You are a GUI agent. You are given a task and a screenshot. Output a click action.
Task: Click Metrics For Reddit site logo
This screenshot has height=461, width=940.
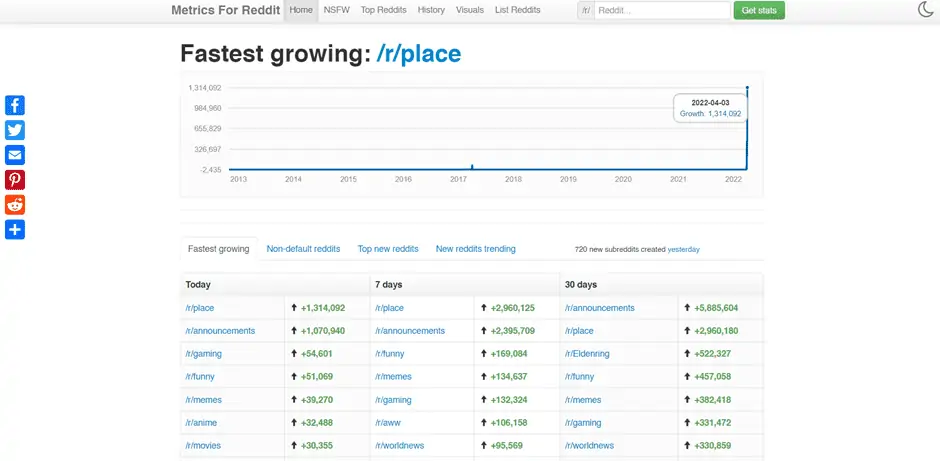[225, 10]
